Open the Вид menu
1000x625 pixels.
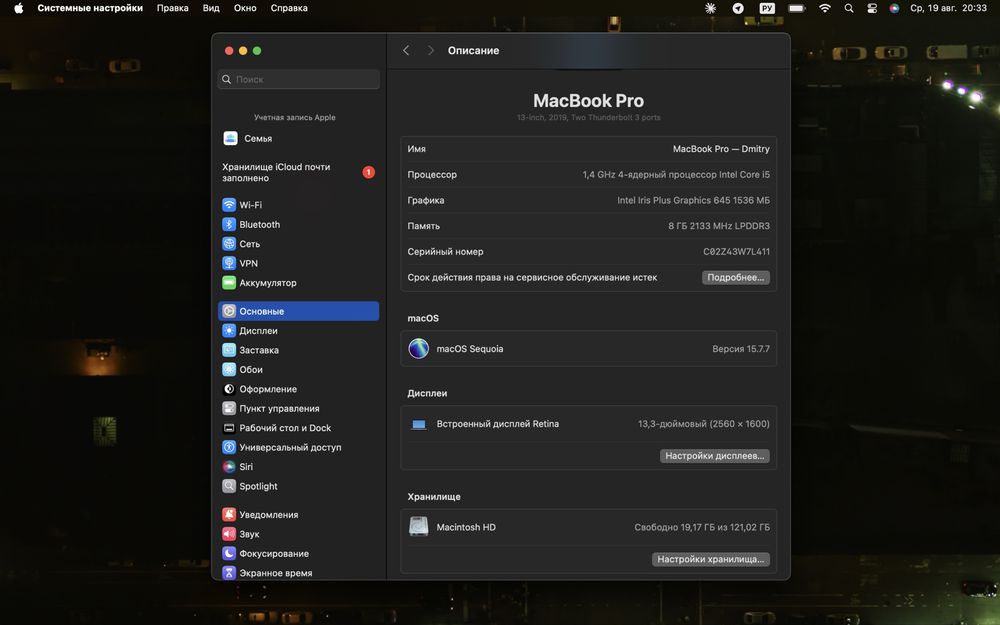point(211,8)
